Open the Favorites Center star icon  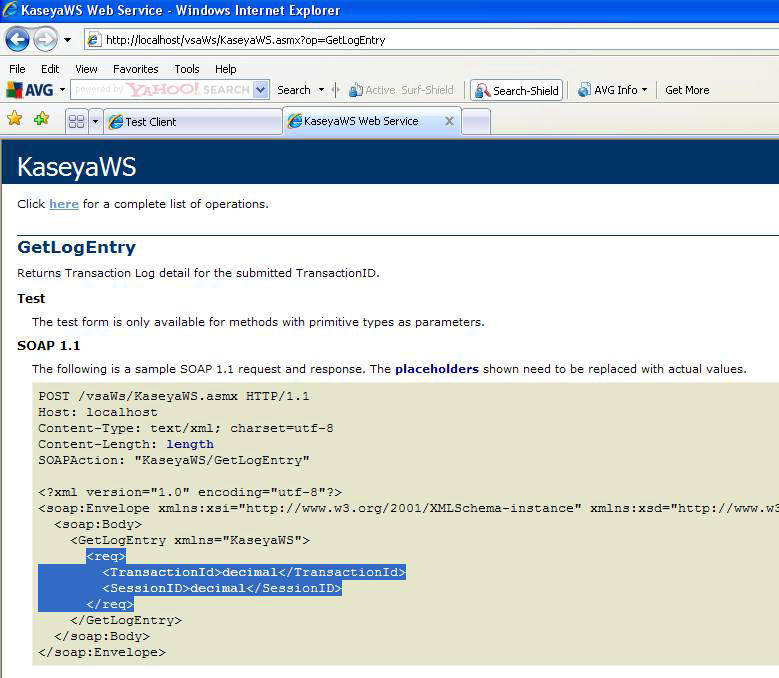coord(15,119)
